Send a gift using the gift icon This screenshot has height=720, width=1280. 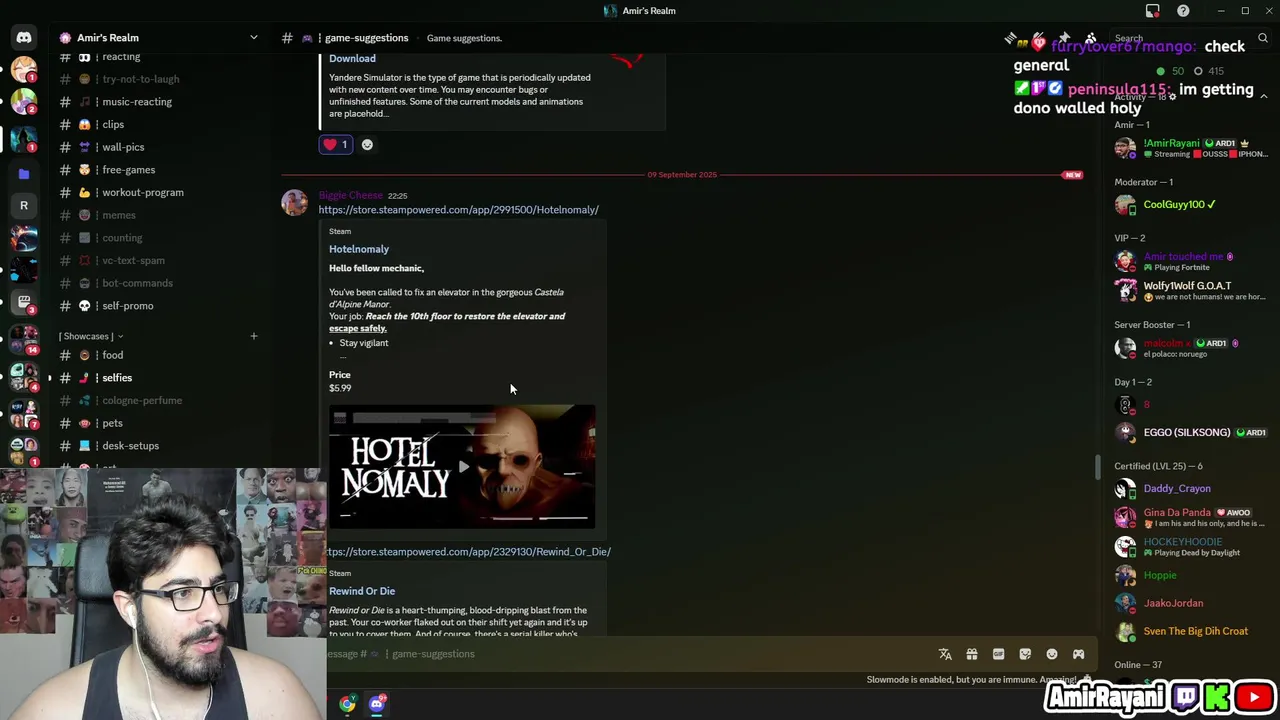tap(971, 654)
